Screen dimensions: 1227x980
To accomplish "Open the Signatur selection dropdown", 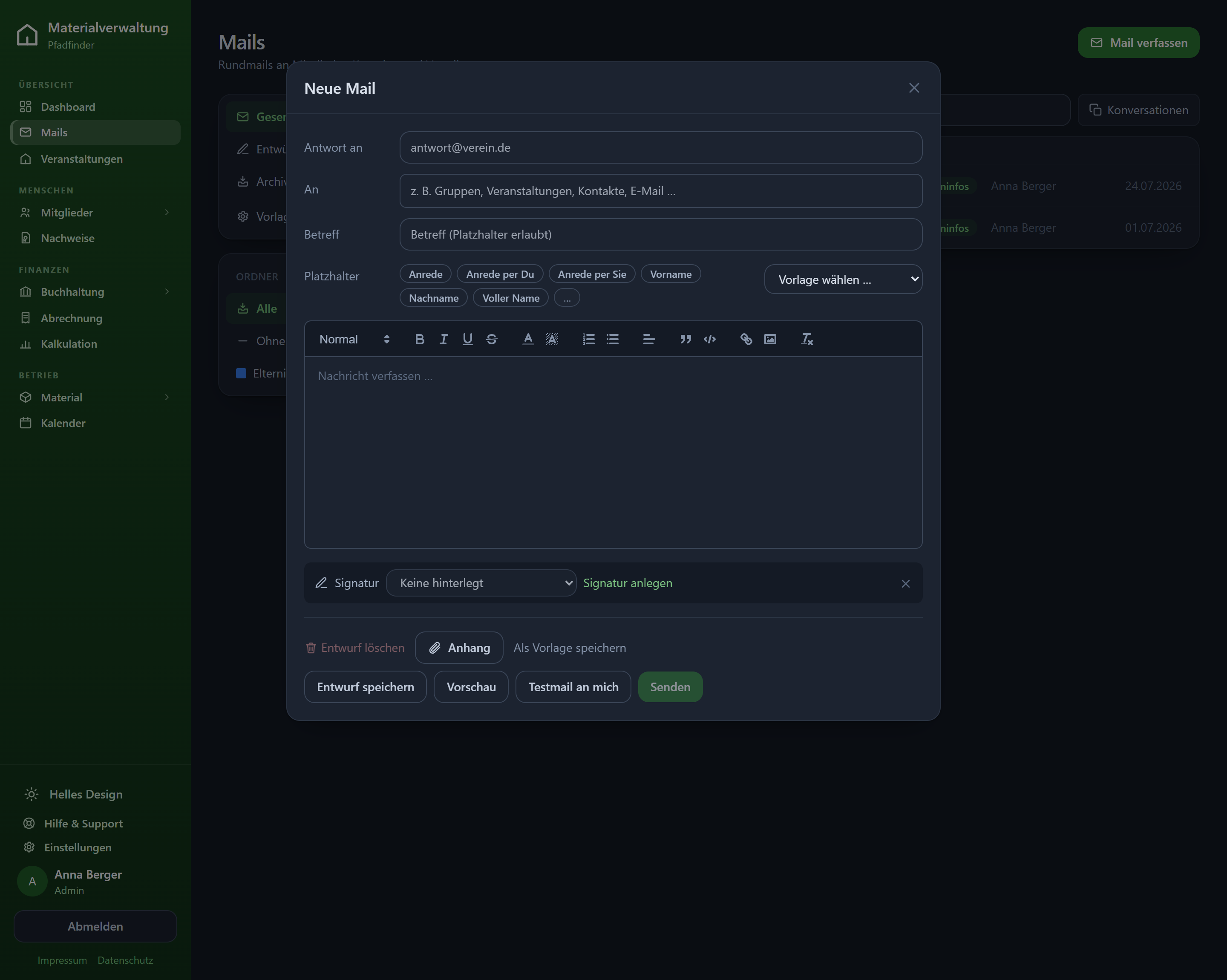I will [481, 583].
